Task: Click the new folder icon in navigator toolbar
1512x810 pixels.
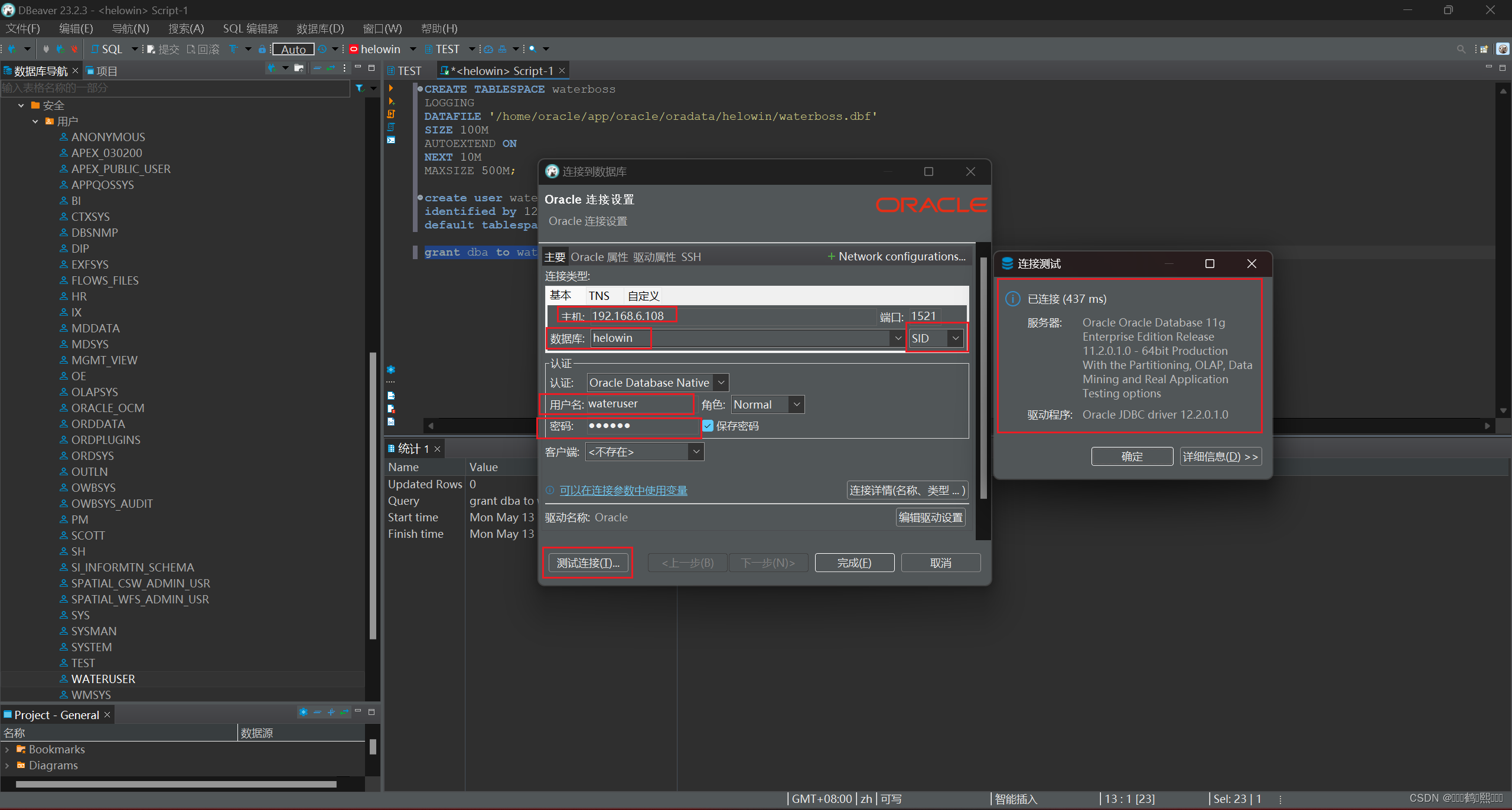Action: 299,68
